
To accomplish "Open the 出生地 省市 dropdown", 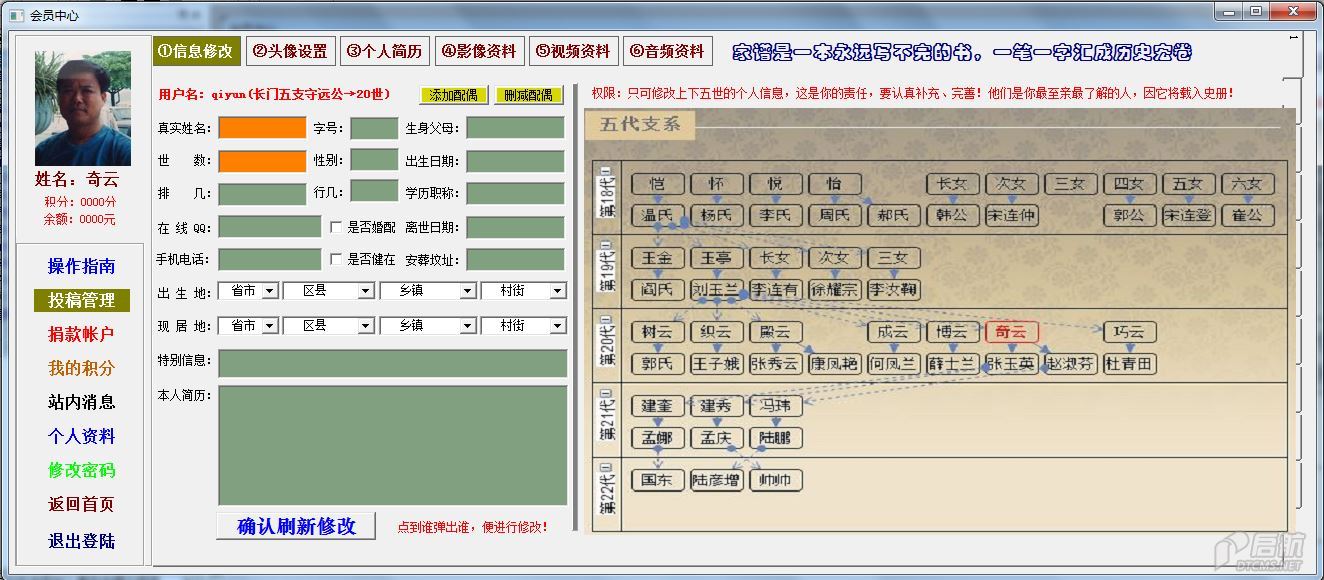I will tap(248, 291).
